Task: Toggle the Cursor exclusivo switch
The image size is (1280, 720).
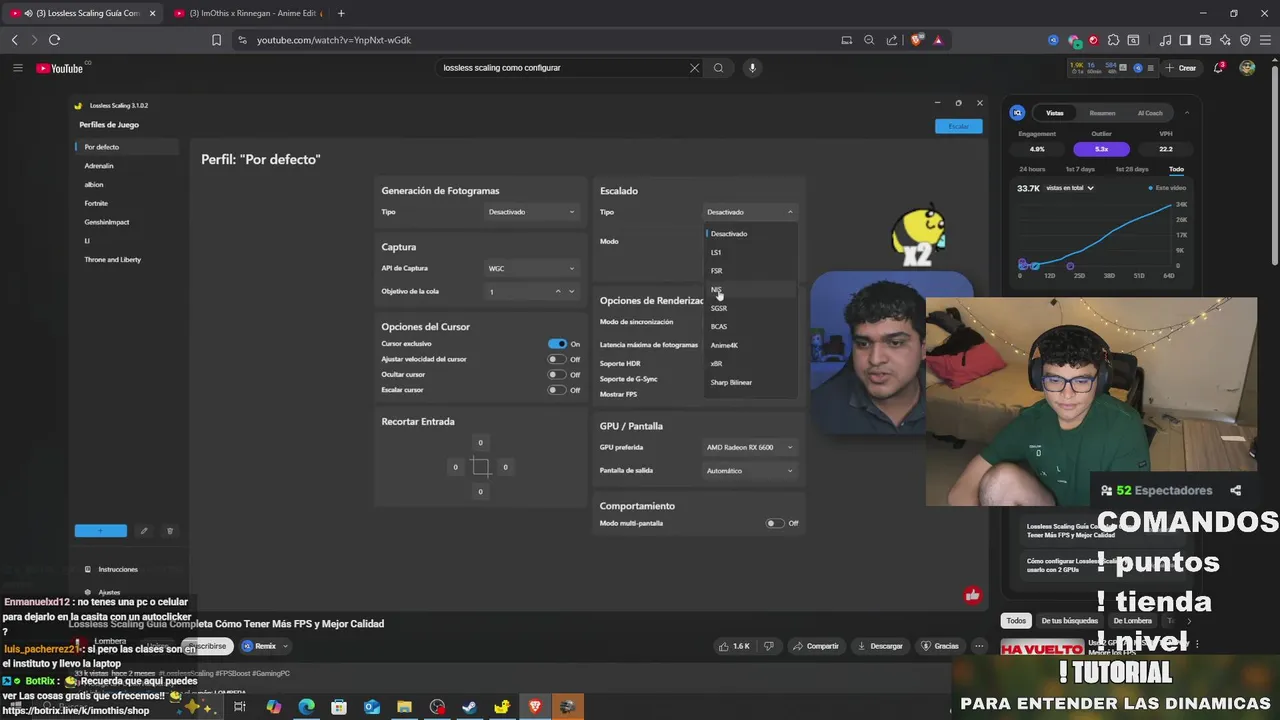Action: click(557, 344)
